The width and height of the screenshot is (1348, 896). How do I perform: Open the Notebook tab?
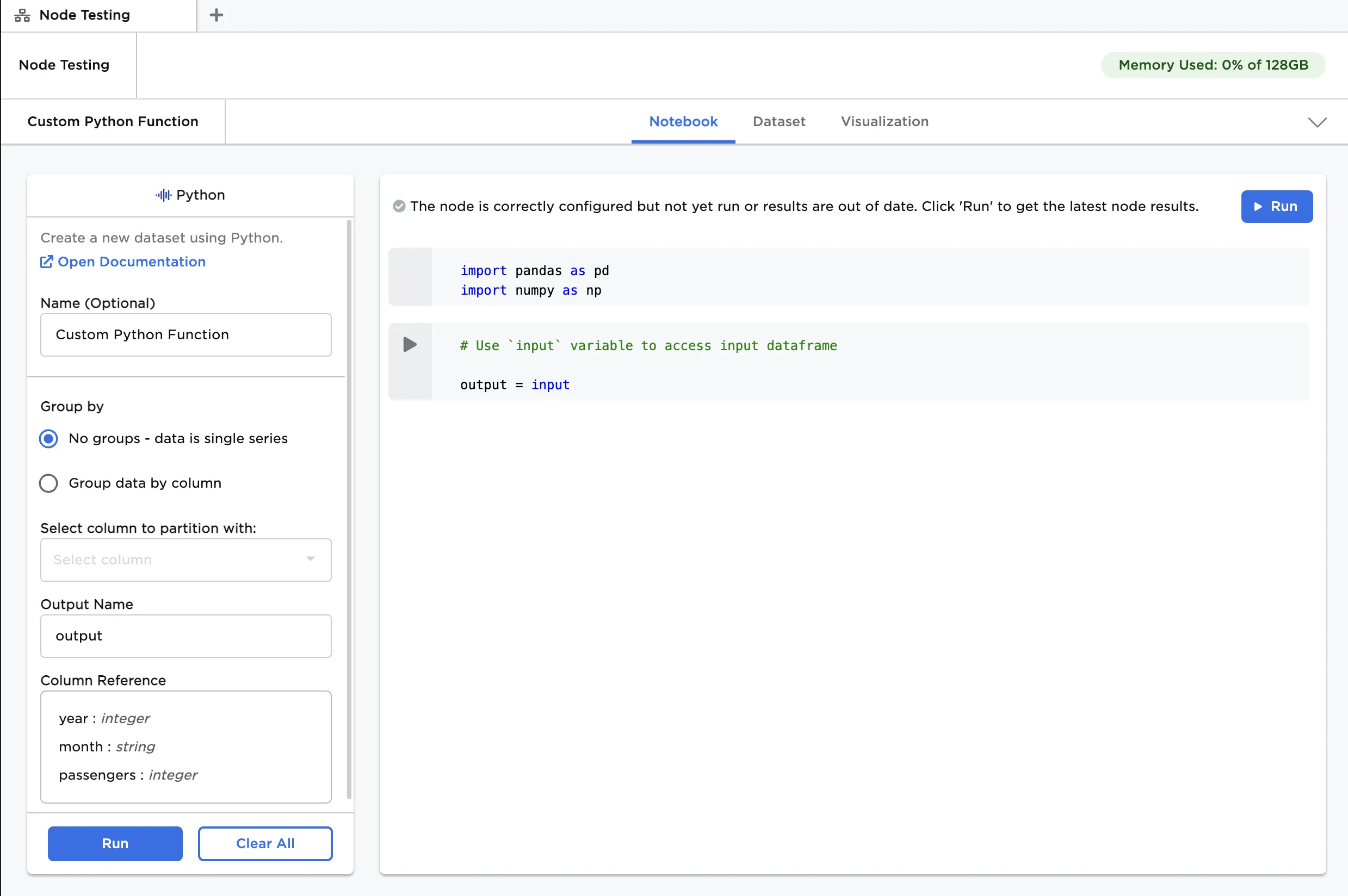pyautogui.click(x=683, y=122)
